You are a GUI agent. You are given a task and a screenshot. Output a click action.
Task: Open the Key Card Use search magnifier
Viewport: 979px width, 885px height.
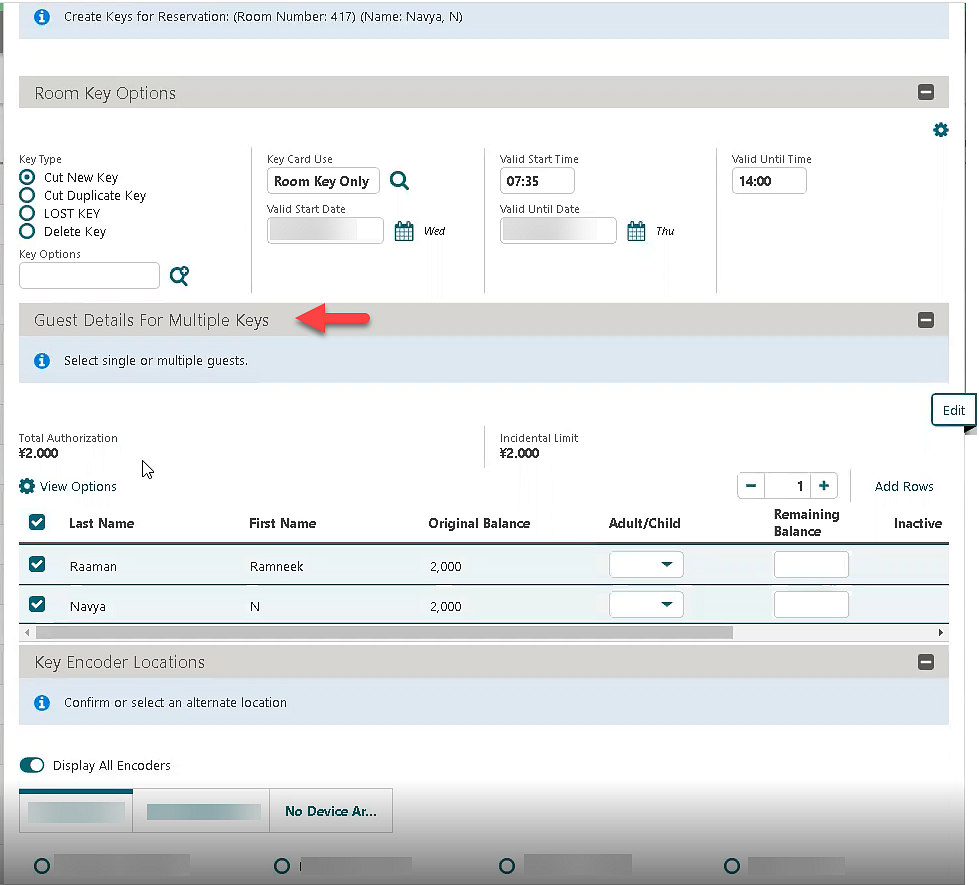(x=399, y=181)
